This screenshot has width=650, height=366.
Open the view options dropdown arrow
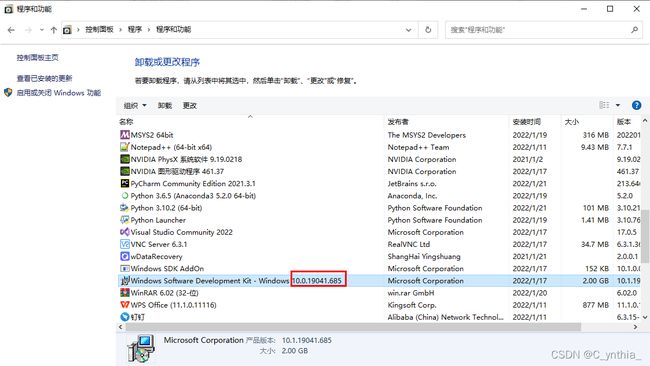pos(618,105)
